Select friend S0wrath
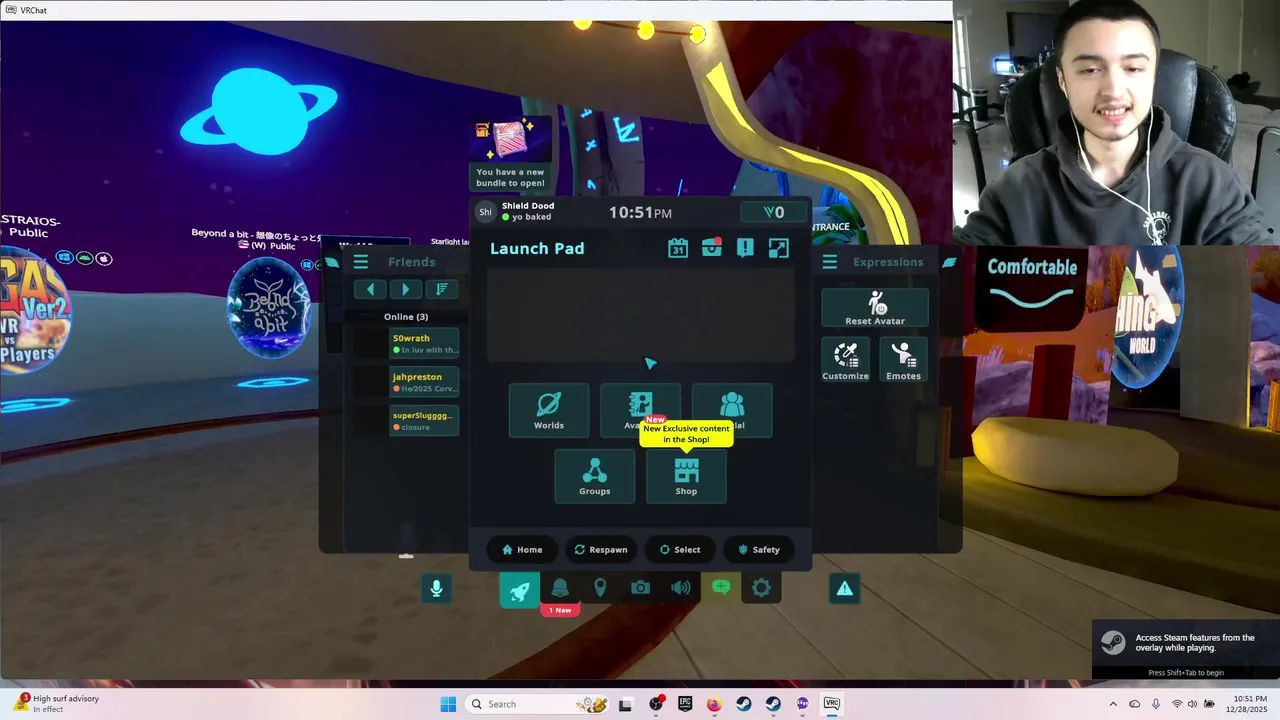 pos(424,344)
